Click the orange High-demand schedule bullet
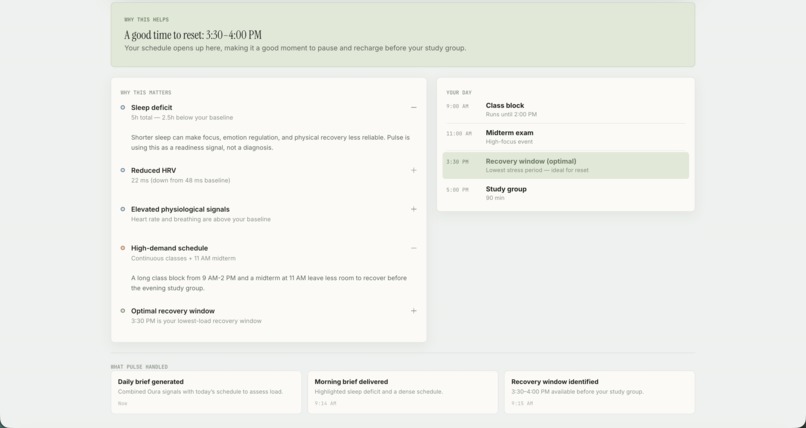806x428 pixels. pos(122,248)
